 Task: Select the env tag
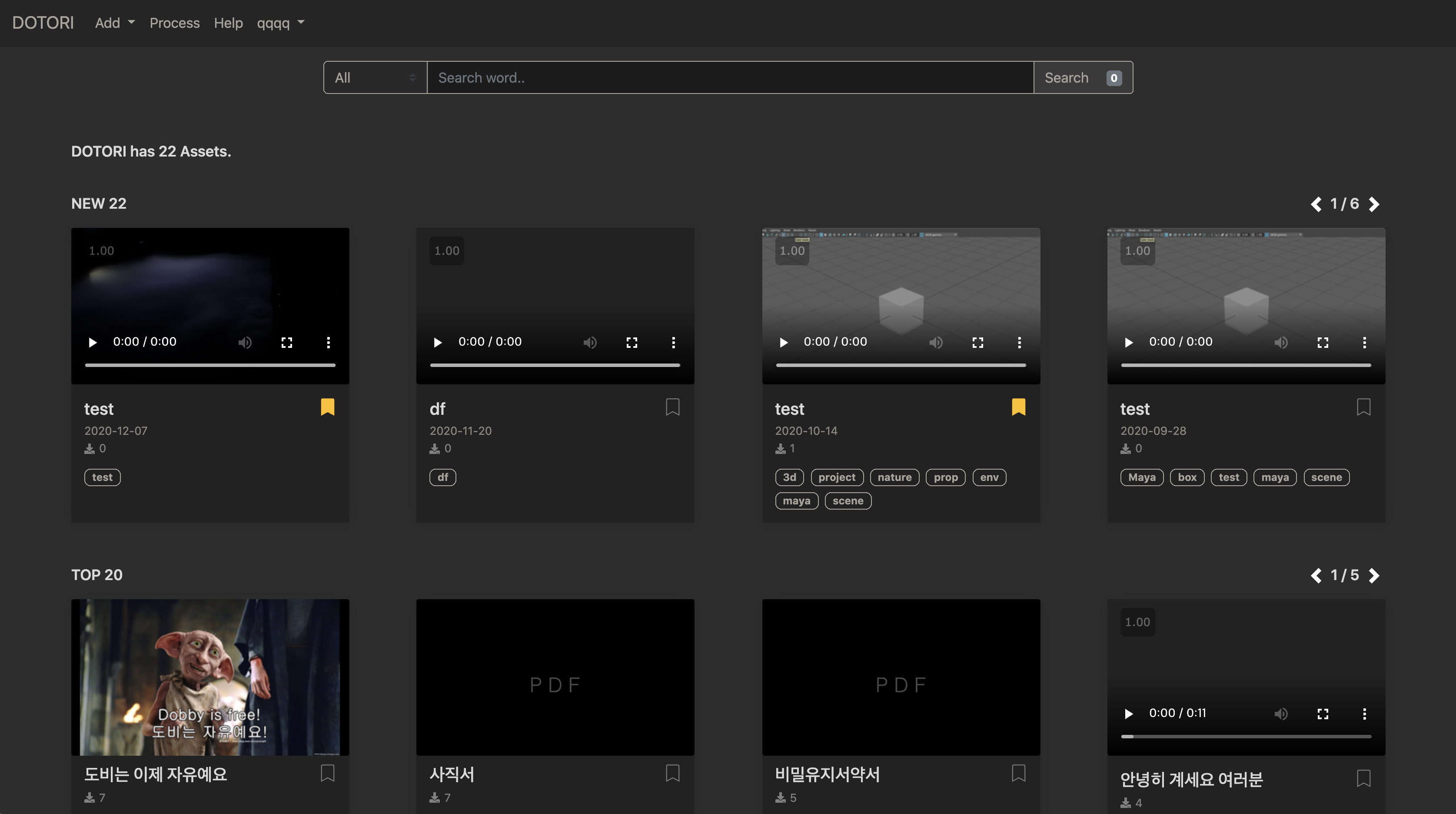[x=989, y=477]
